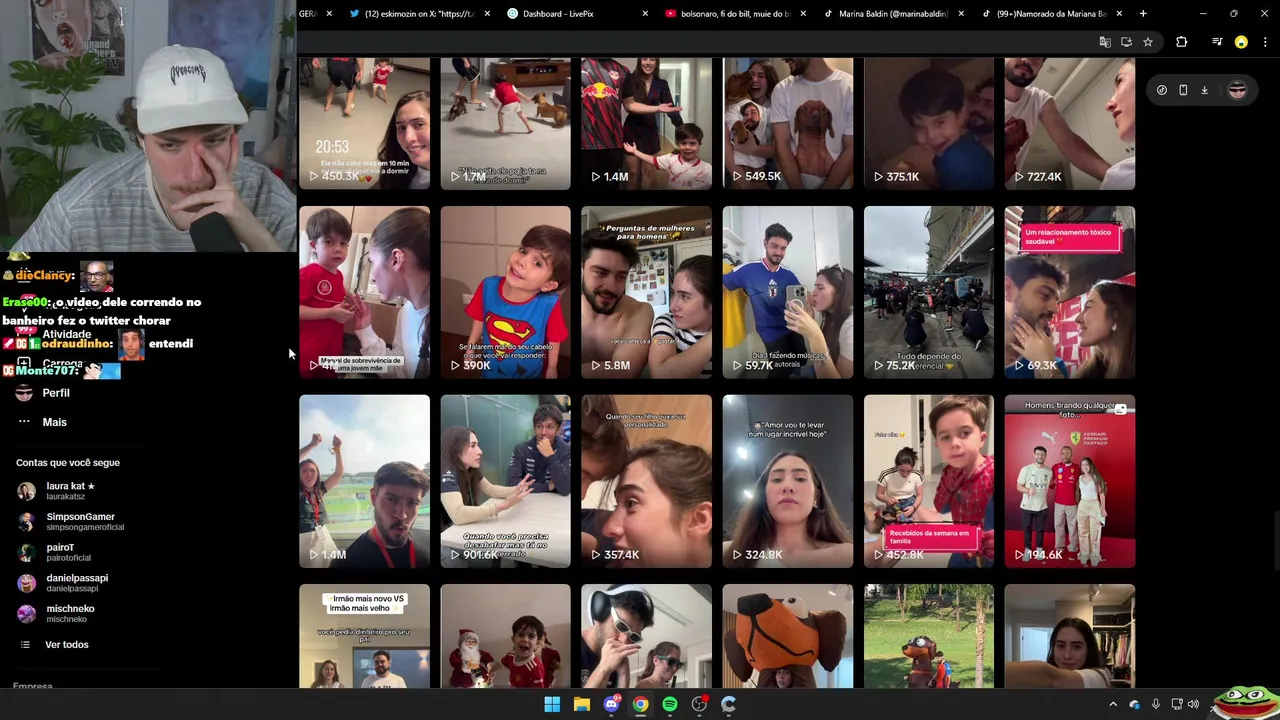This screenshot has width=1280, height=720.
Task: Click the download app icon in floating bar
Action: coord(1204,90)
